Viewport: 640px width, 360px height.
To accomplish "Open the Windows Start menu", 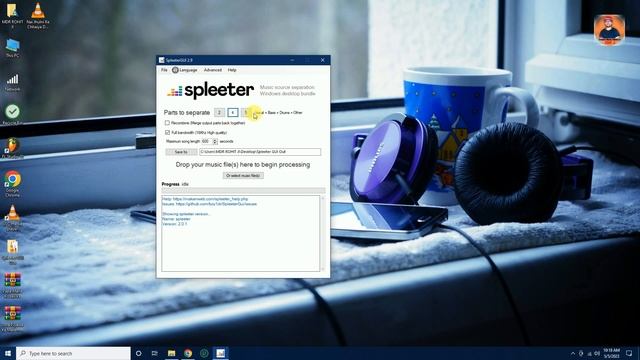I will click(8, 353).
